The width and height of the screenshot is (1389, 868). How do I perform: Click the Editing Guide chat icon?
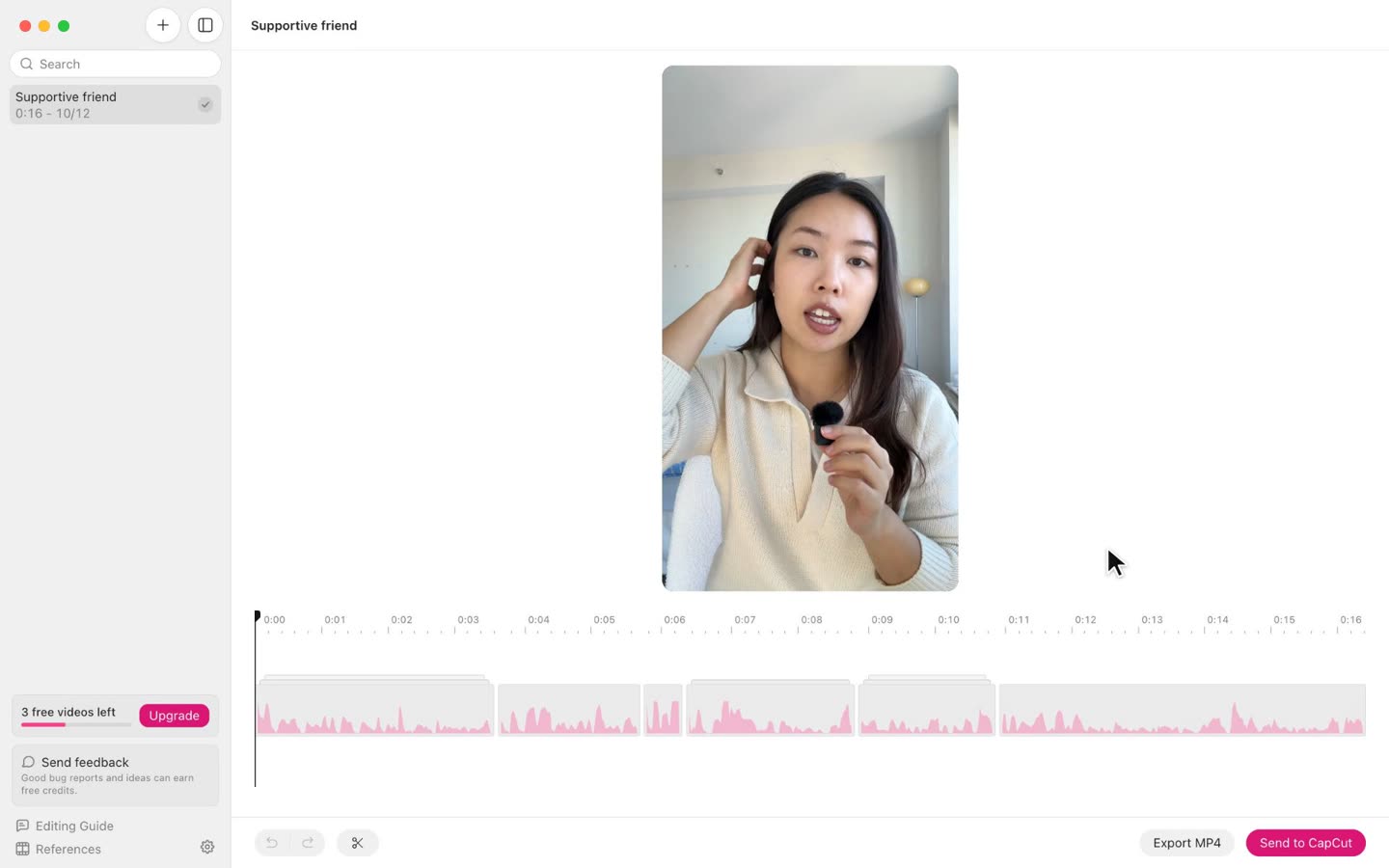coord(22,826)
